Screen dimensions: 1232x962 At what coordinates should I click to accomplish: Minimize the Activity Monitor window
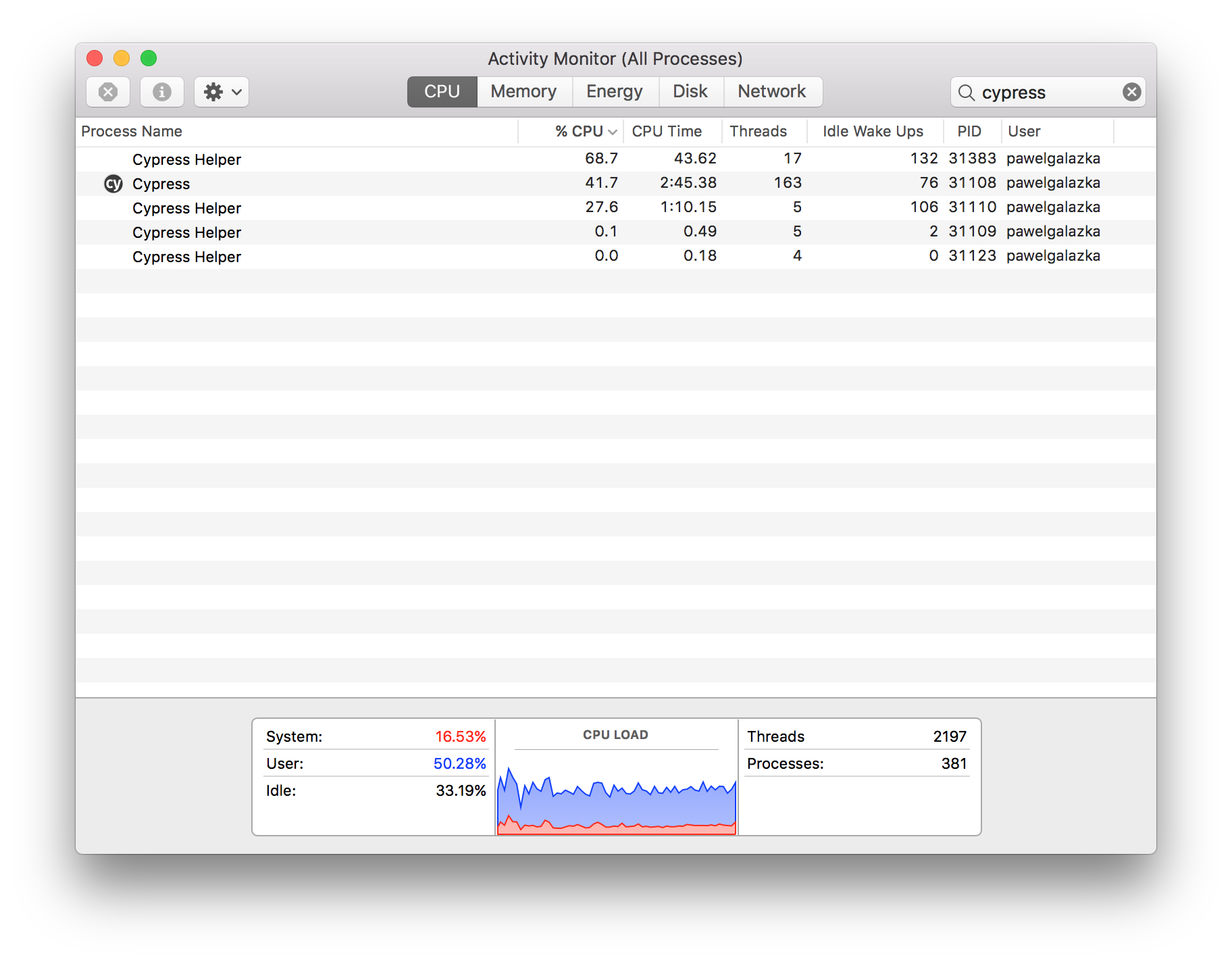coord(122,59)
